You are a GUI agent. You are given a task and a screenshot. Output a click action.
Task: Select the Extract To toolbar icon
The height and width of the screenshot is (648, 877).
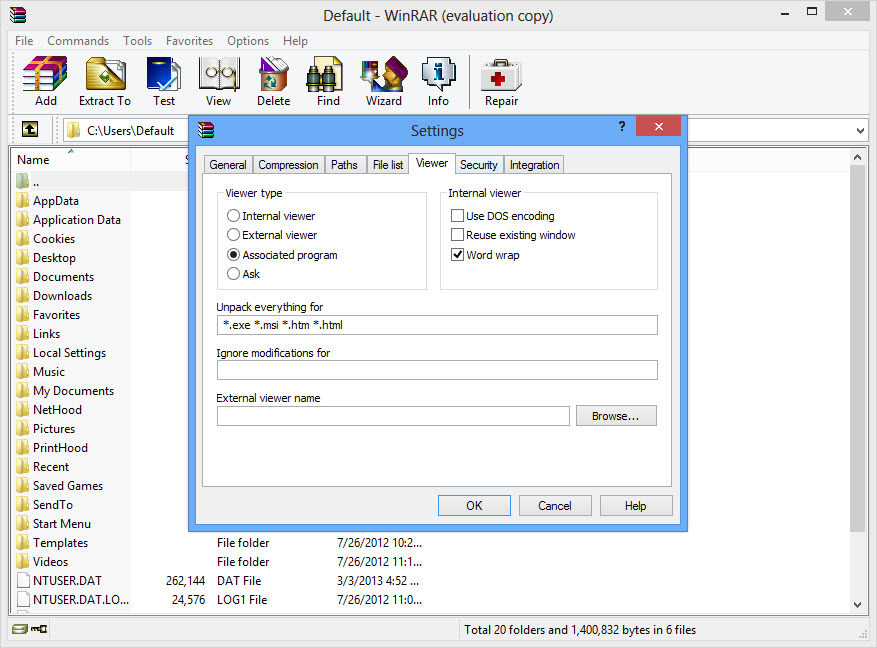coord(104,80)
